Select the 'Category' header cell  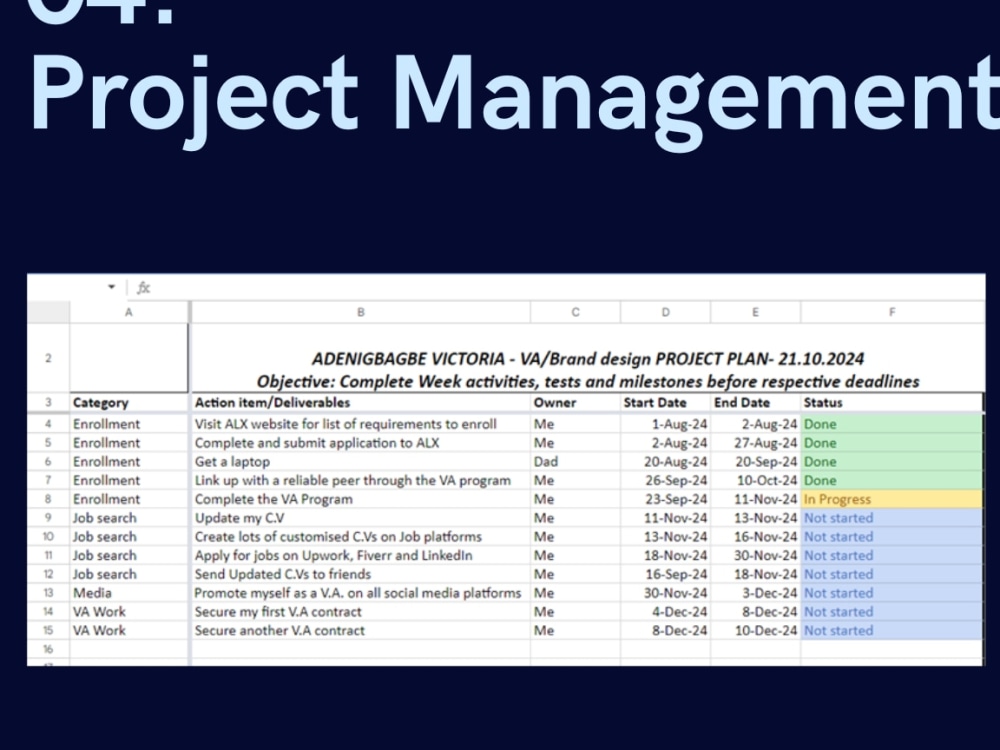[x=129, y=403]
